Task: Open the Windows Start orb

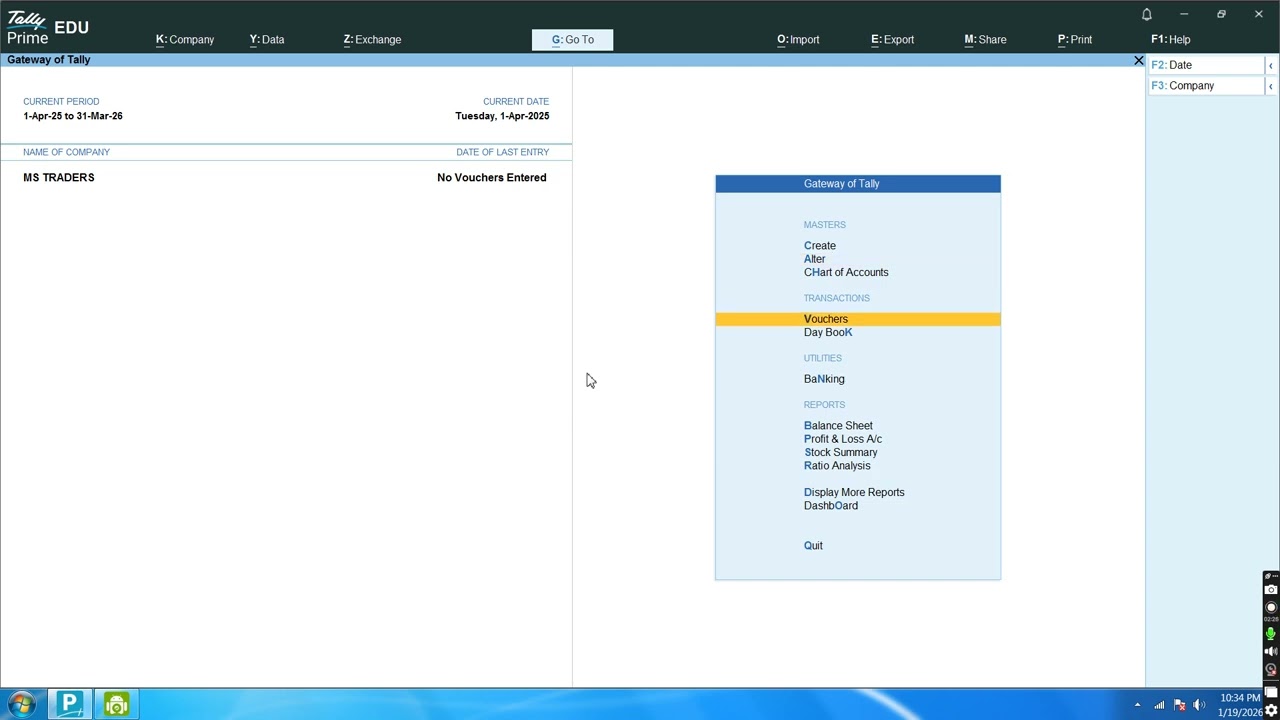Action: 21,704
